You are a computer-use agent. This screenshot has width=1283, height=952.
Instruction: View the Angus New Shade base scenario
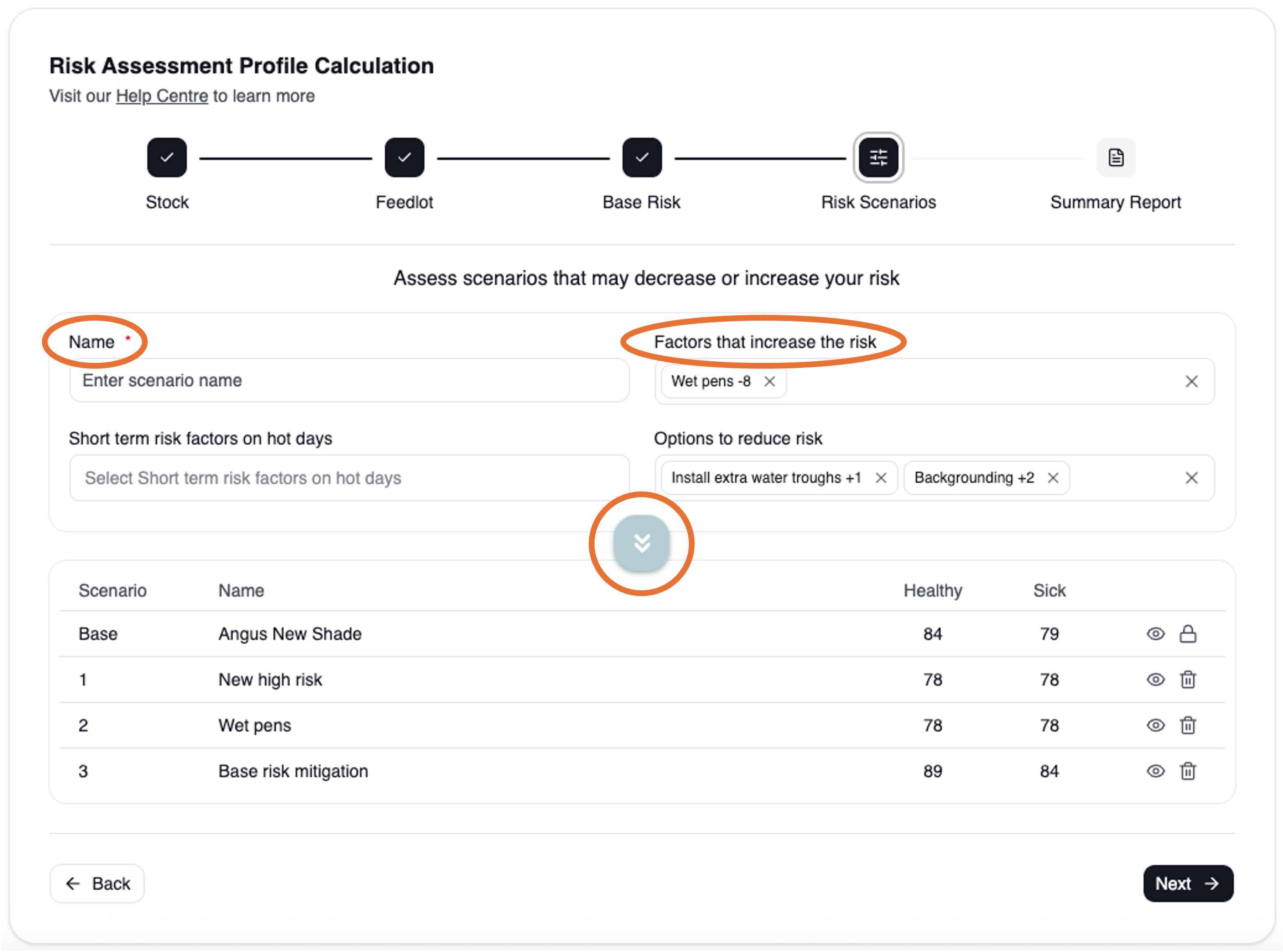(x=1155, y=634)
